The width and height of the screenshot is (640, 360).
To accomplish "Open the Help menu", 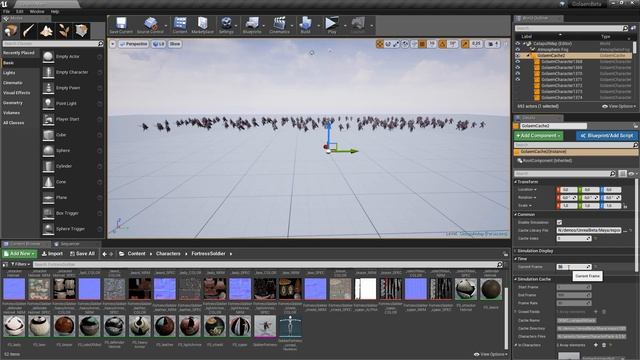I will pyautogui.click(x=55, y=11).
